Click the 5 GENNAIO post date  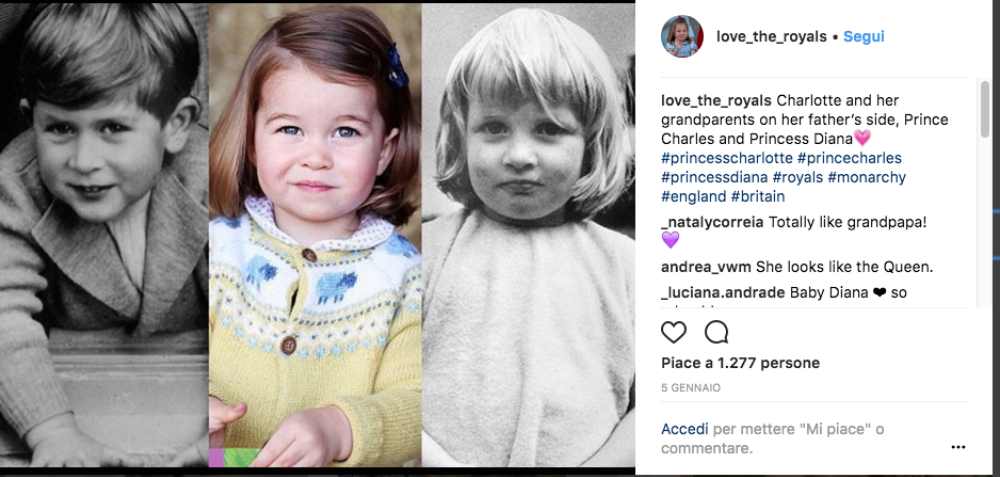coord(690,388)
